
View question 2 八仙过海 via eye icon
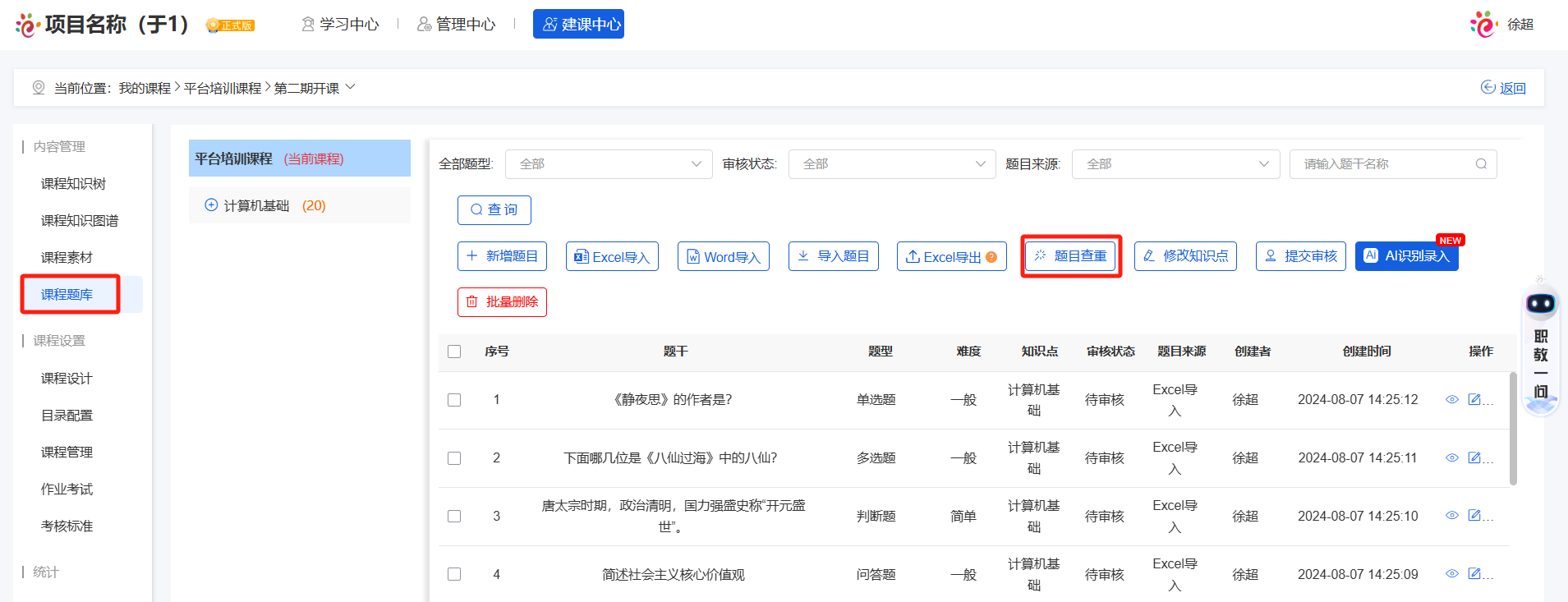tap(1452, 458)
